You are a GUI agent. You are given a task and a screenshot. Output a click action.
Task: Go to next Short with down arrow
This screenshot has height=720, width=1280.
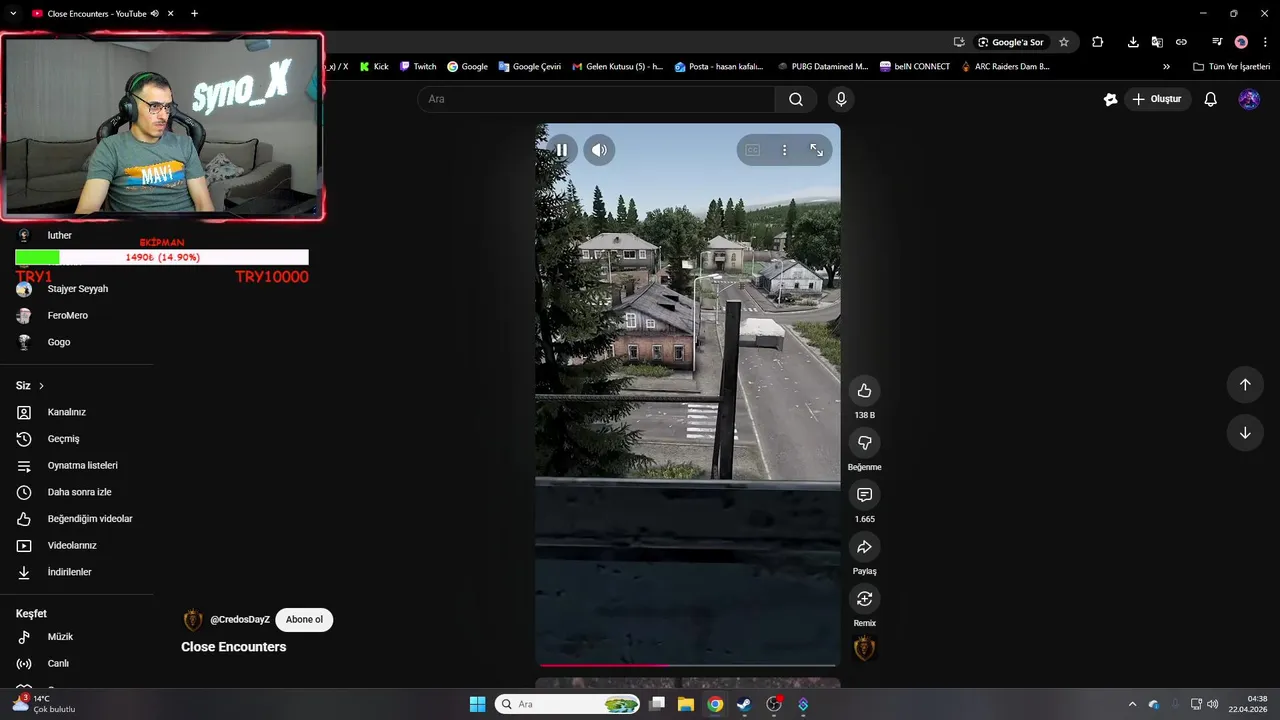[1245, 433]
